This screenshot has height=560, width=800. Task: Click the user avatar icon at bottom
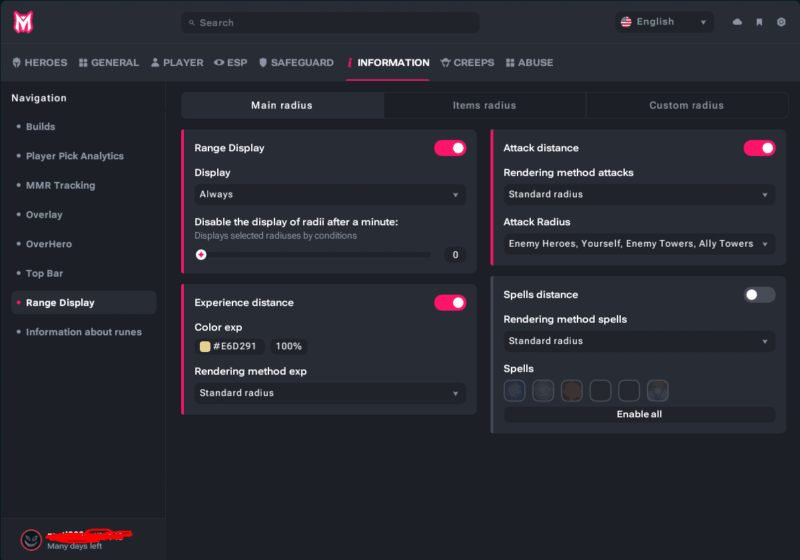click(x=31, y=540)
